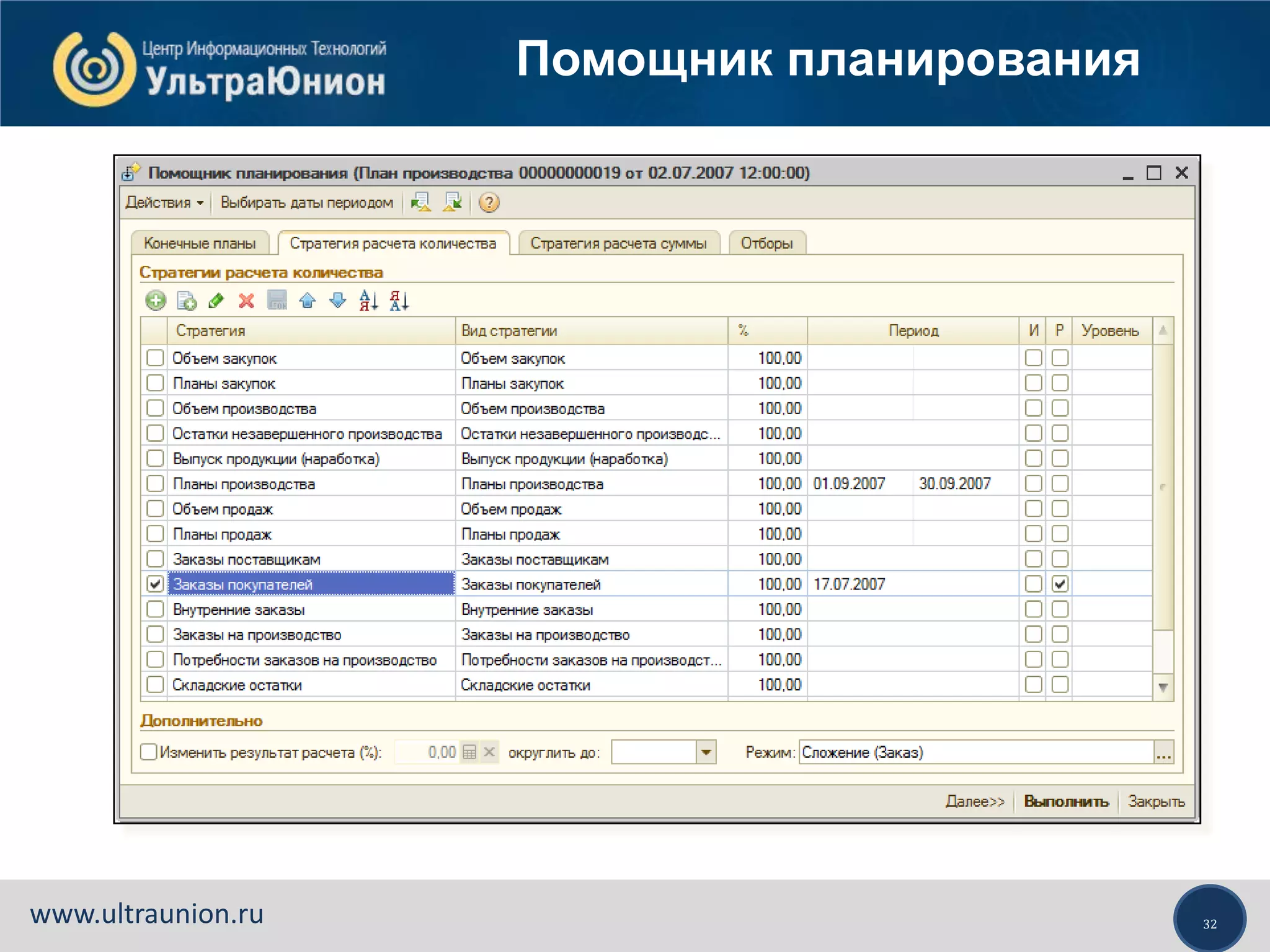
Task: Check the Планы продаж strategy checkbox
Action: click(x=155, y=534)
